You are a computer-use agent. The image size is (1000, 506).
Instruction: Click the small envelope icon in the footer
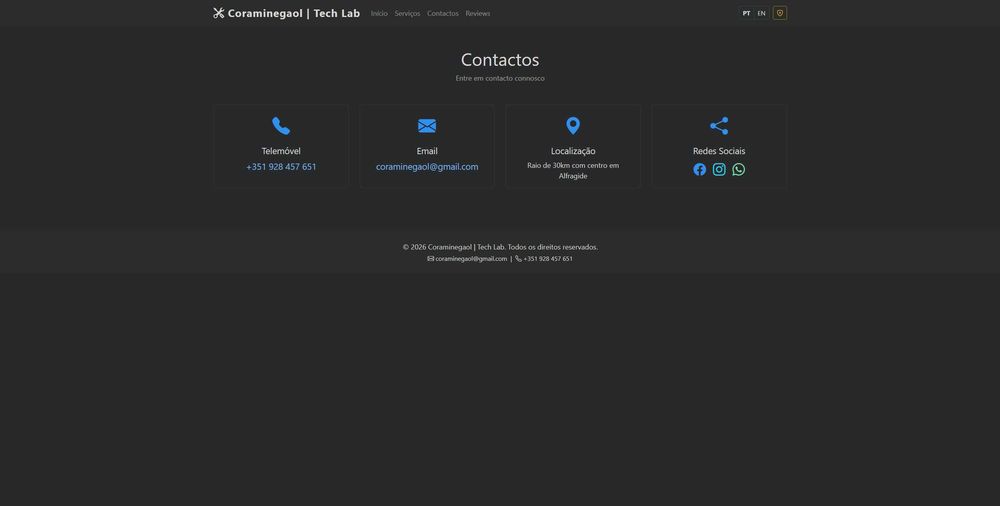(430, 259)
